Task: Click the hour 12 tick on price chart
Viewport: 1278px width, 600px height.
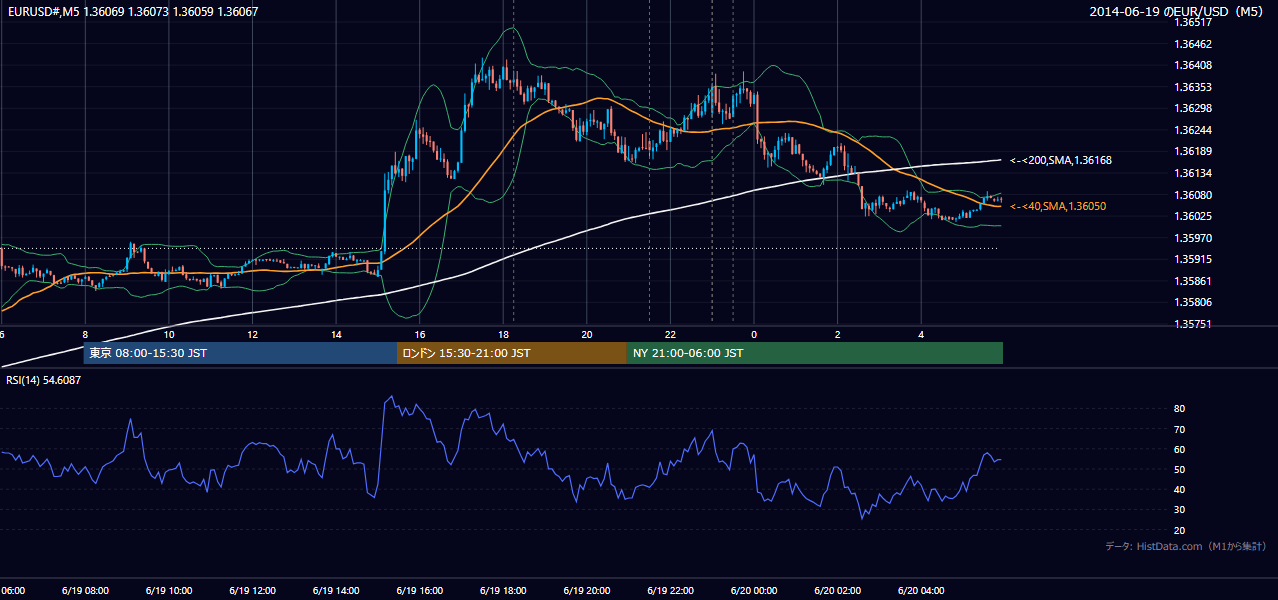Action: (x=252, y=334)
